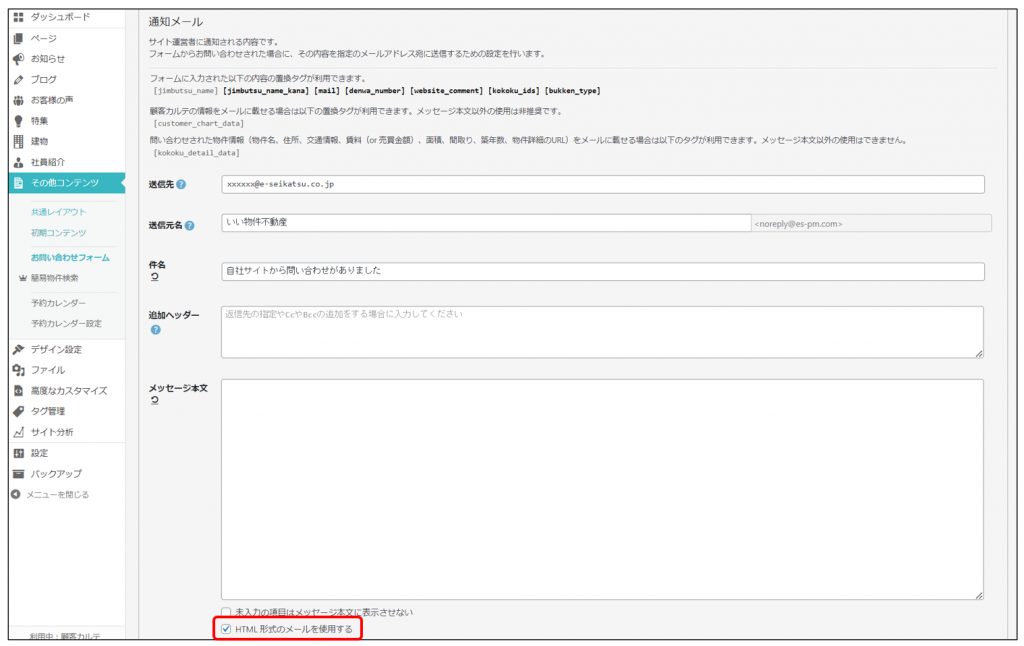Toggle HTML形式のメールを使用する checkbox
This screenshot has height=646, width=1024.
[226, 629]
